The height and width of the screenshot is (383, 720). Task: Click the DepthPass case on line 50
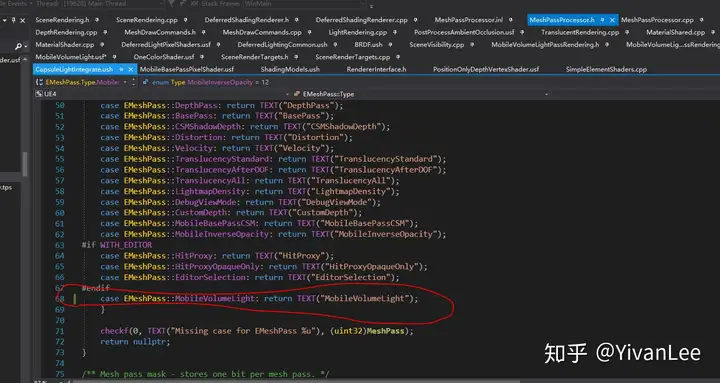(222, 105)
